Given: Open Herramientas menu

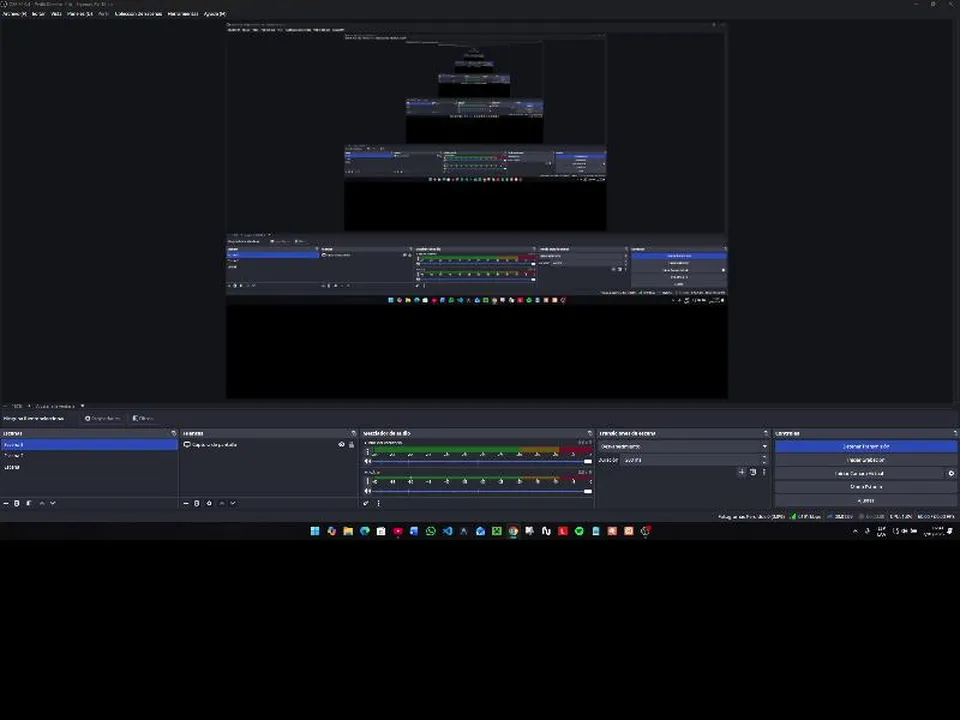Looking at the screenshot, I should click(182, 13).
